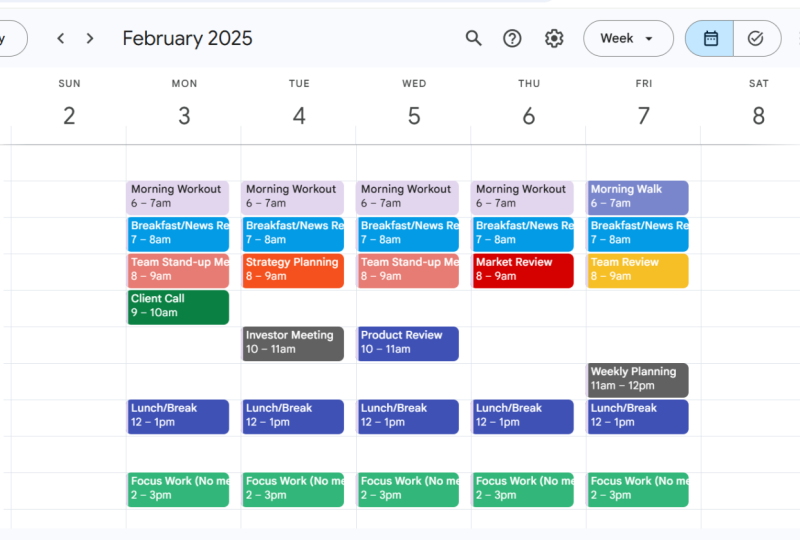Open Tuesday's Focus Work event

coord(293,489)
